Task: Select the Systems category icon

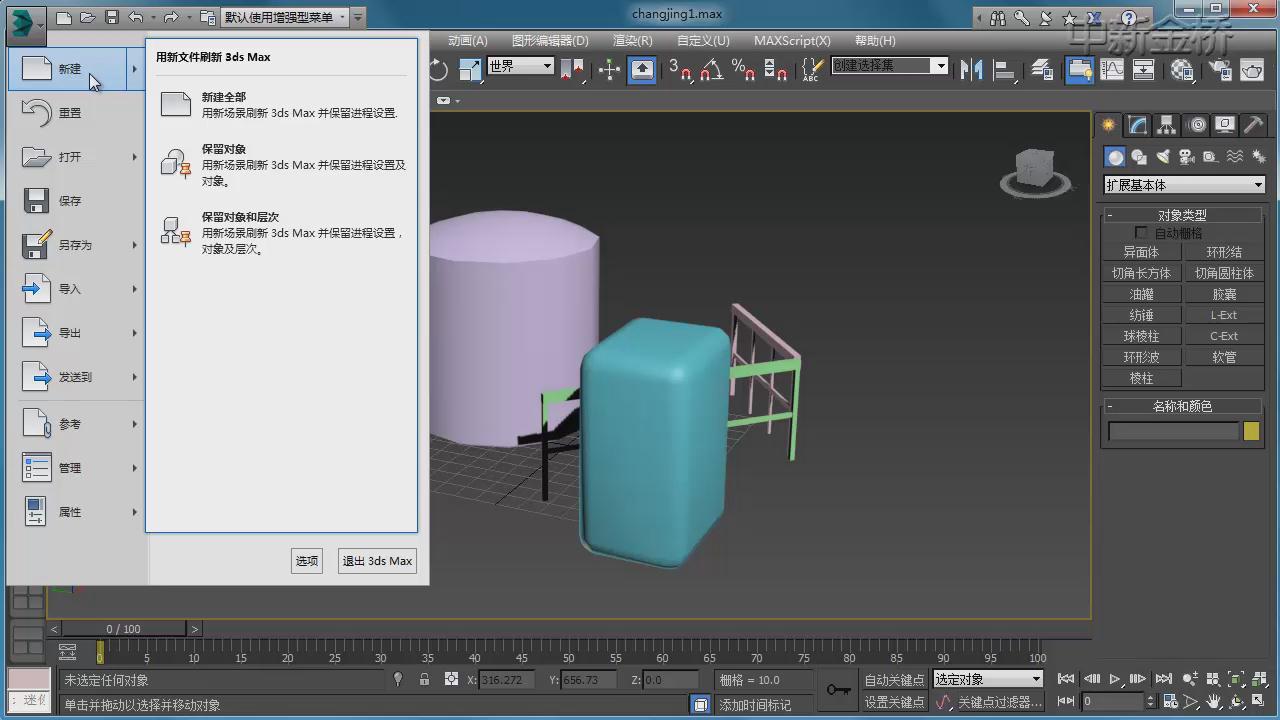Action: click(x=1258, y=157)
